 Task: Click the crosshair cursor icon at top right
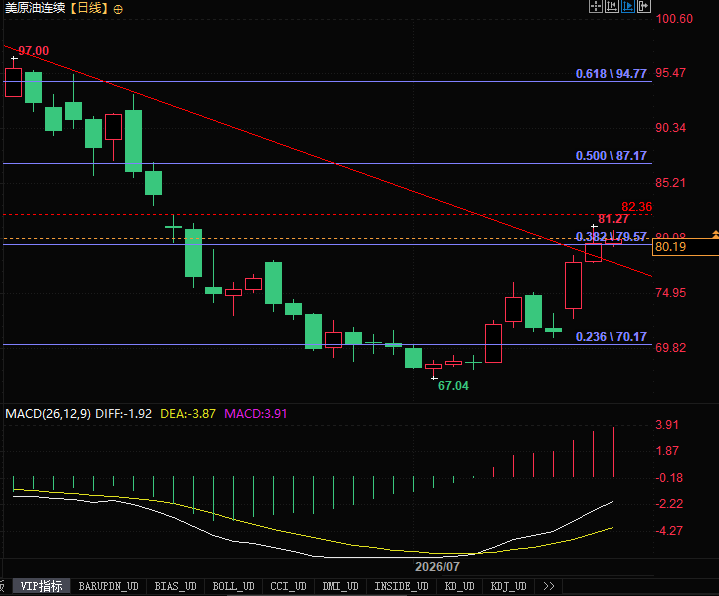(596, 6)
